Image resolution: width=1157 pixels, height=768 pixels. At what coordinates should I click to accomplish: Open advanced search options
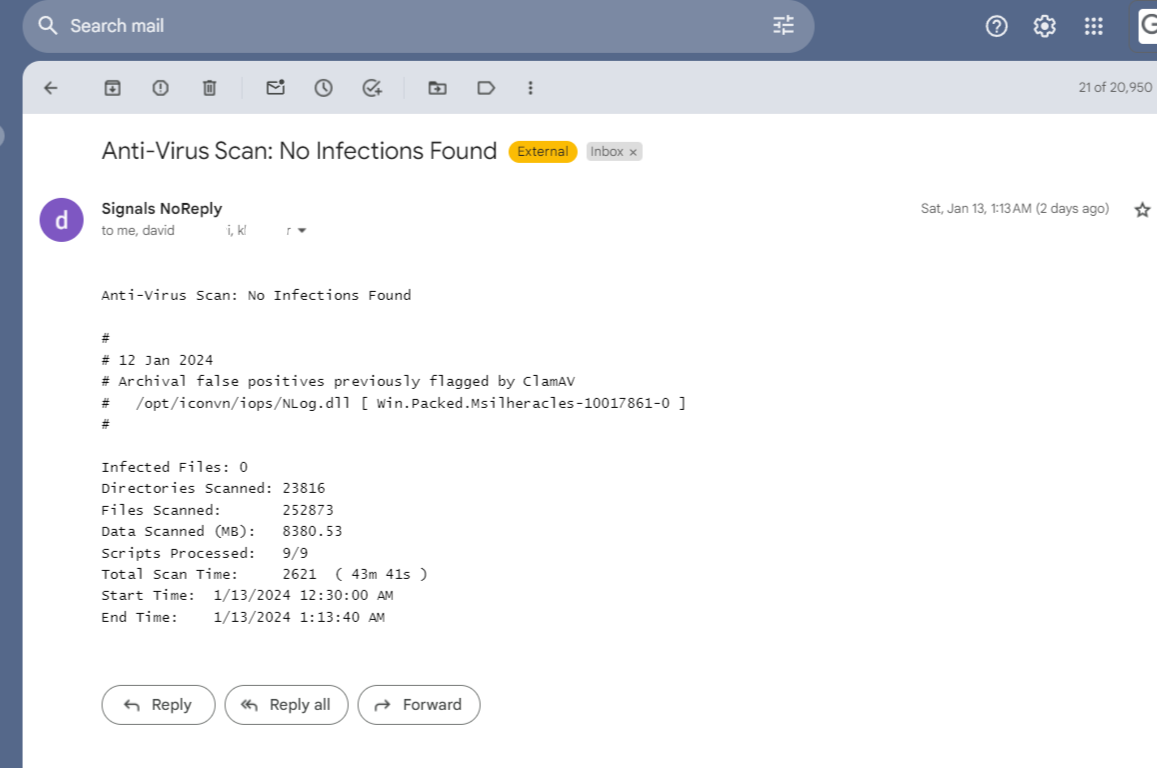tap(783, 27)
